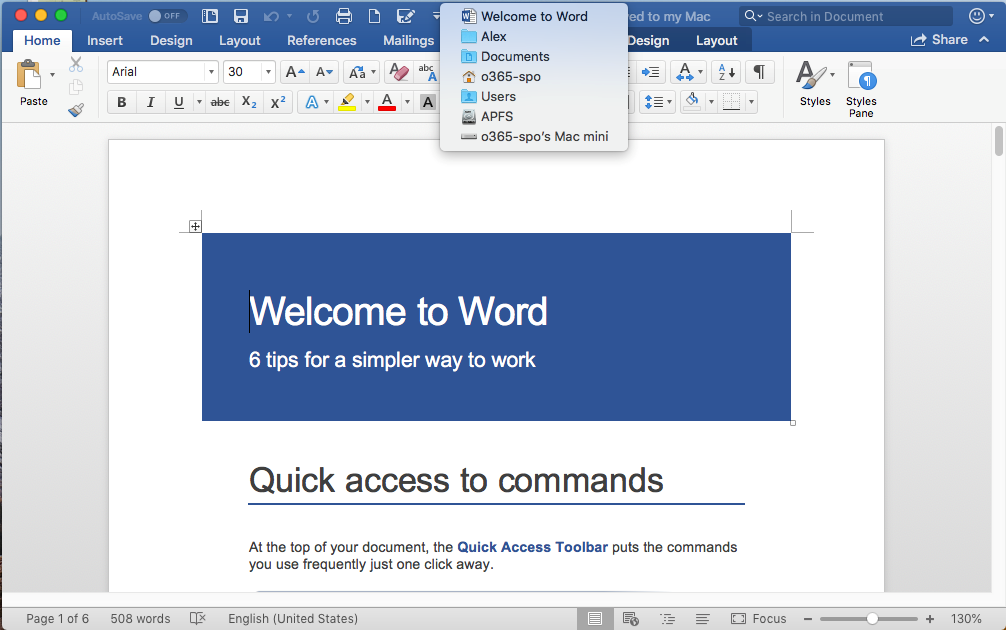Click the Subscript X2 icon
This screenshot has width=1006, height=630.
pyautogui.click(x=249, y=102)
